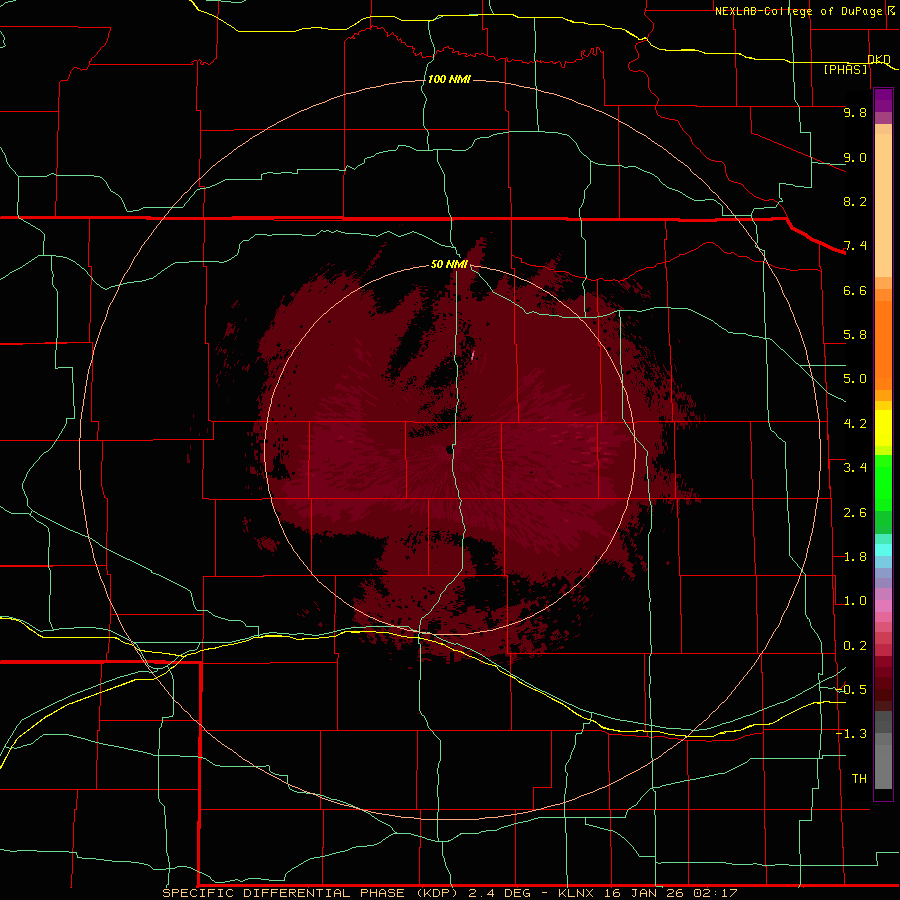The image size is (900, 900).
Task: Click the 7.4 value on the color scale
Action: (x=855, y=246)
